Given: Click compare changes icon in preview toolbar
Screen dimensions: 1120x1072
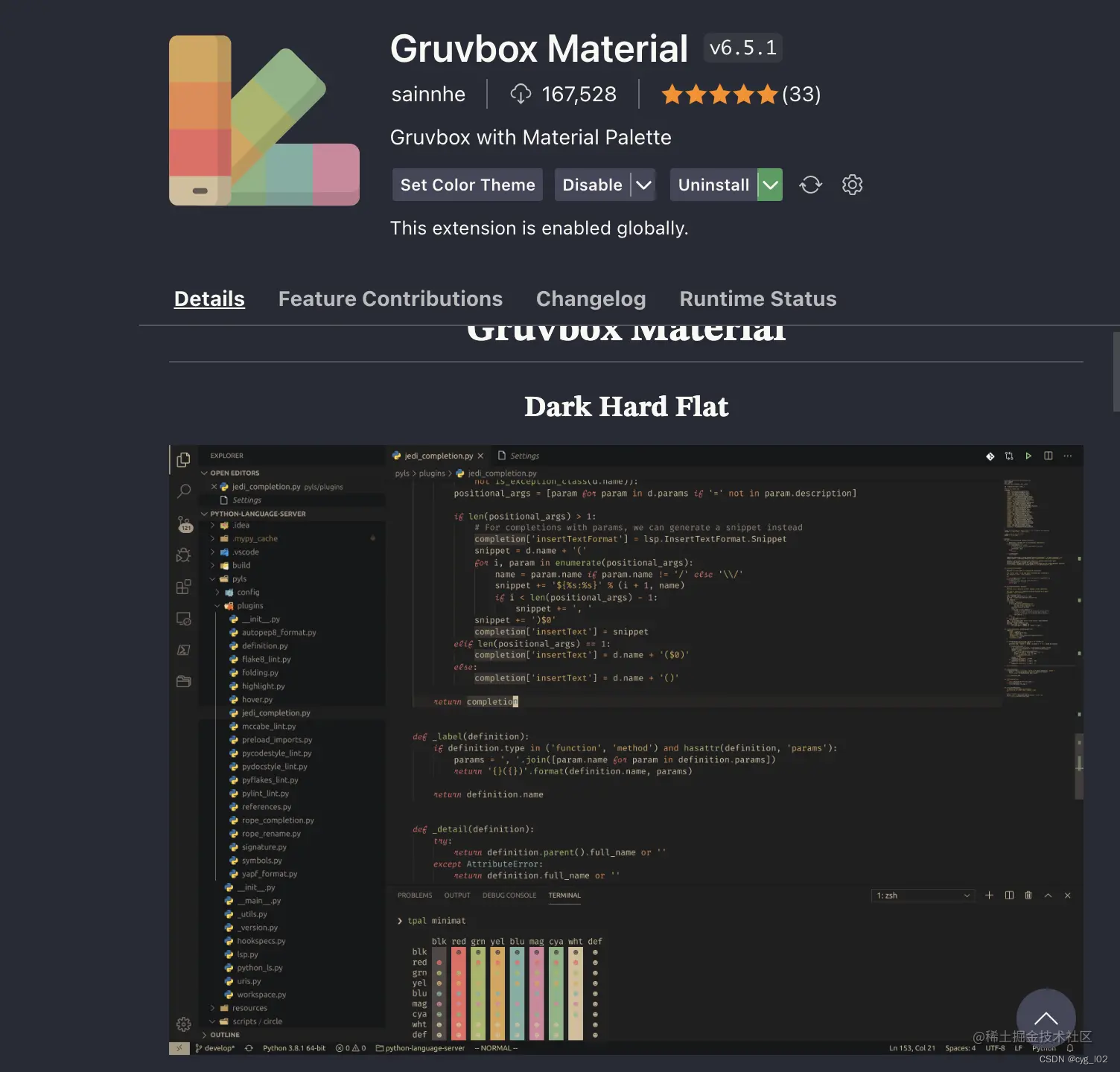Looking at the screenshot, I should click(1009, 456).
